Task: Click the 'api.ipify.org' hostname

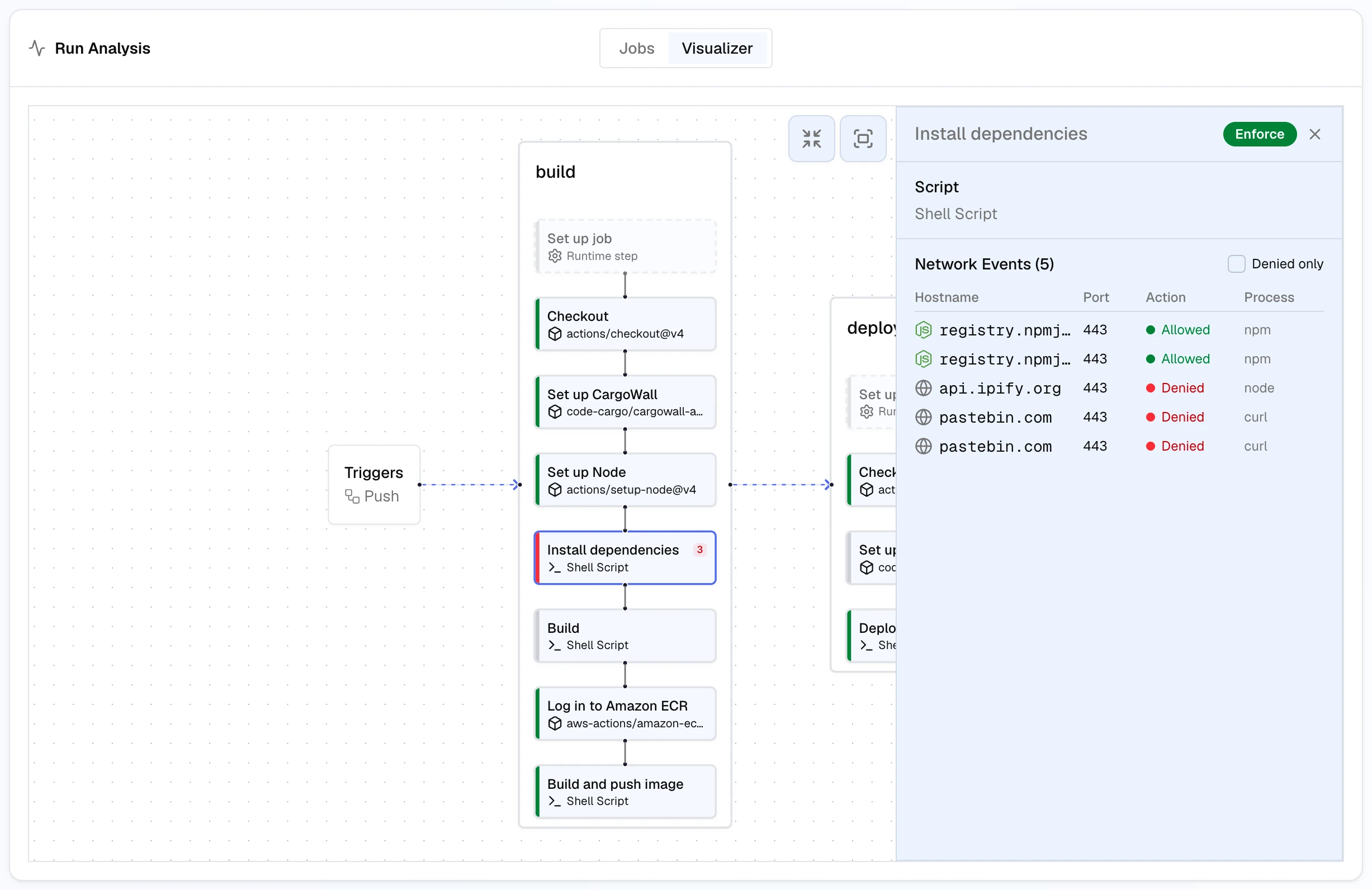Action: [1000, 388]
